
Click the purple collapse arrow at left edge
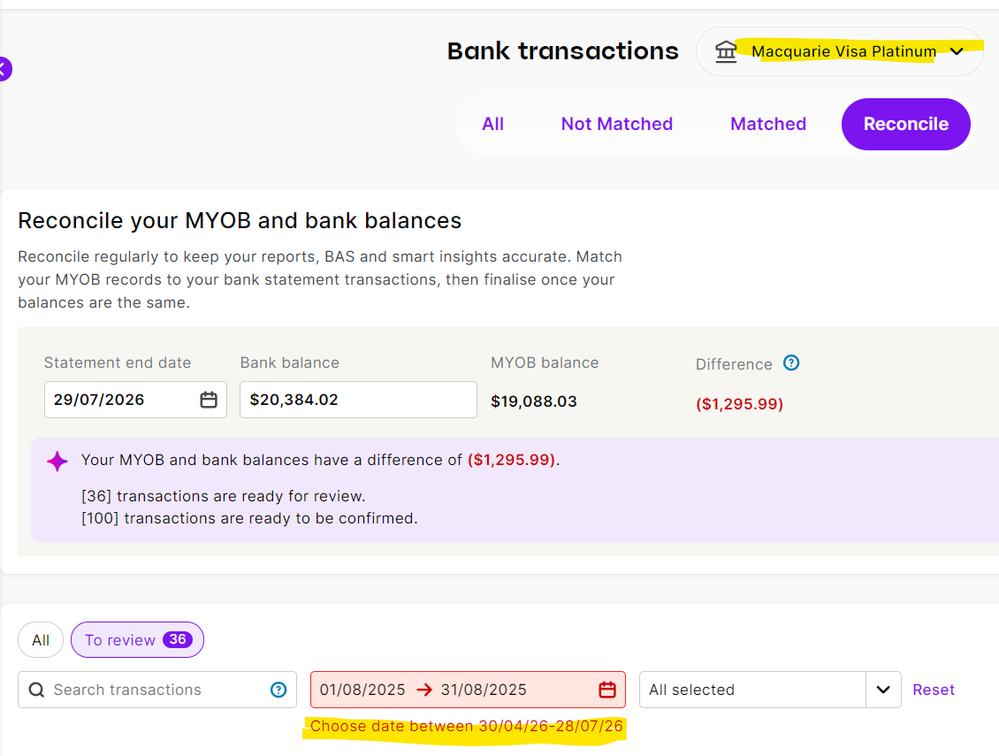pyautogui.click(x=4, y=69)
